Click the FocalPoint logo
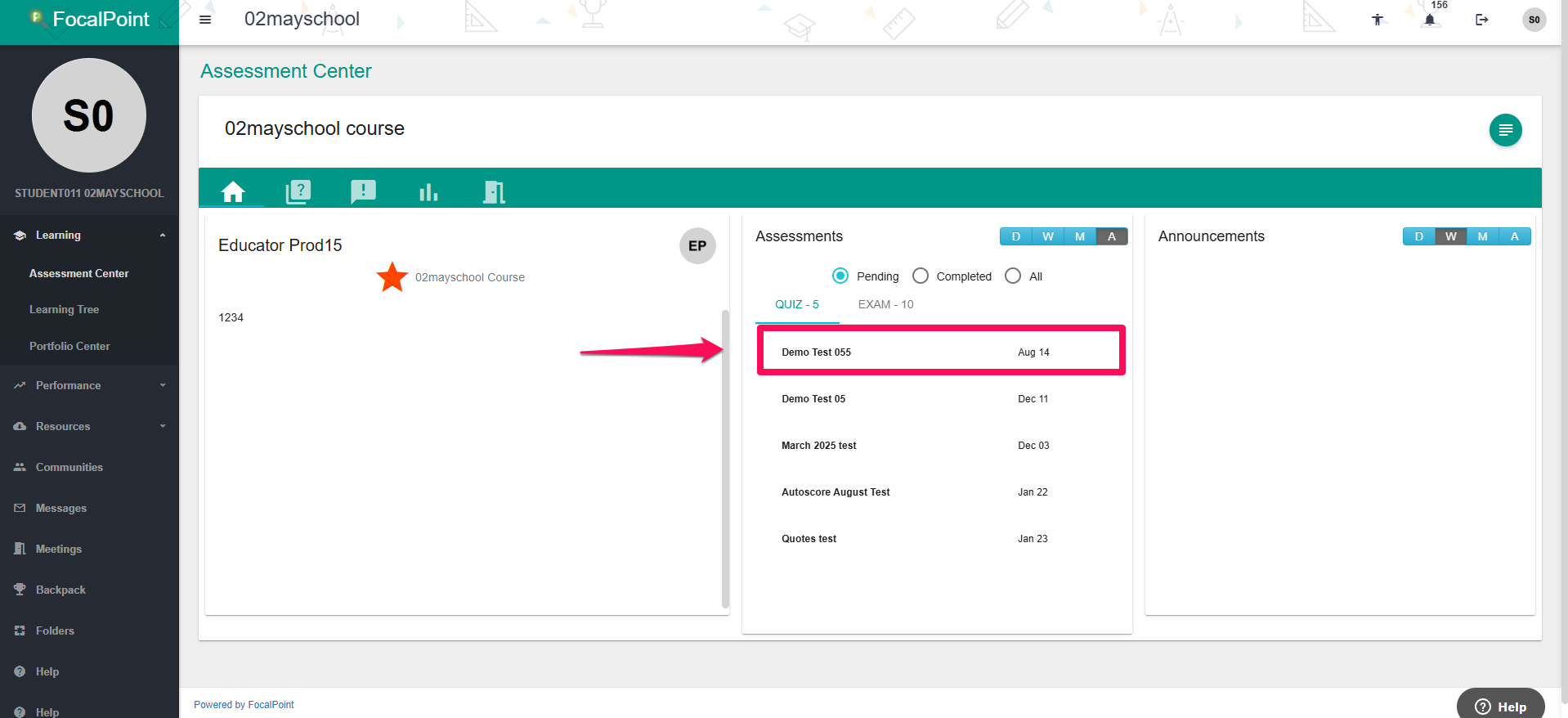 click(89, 19)
